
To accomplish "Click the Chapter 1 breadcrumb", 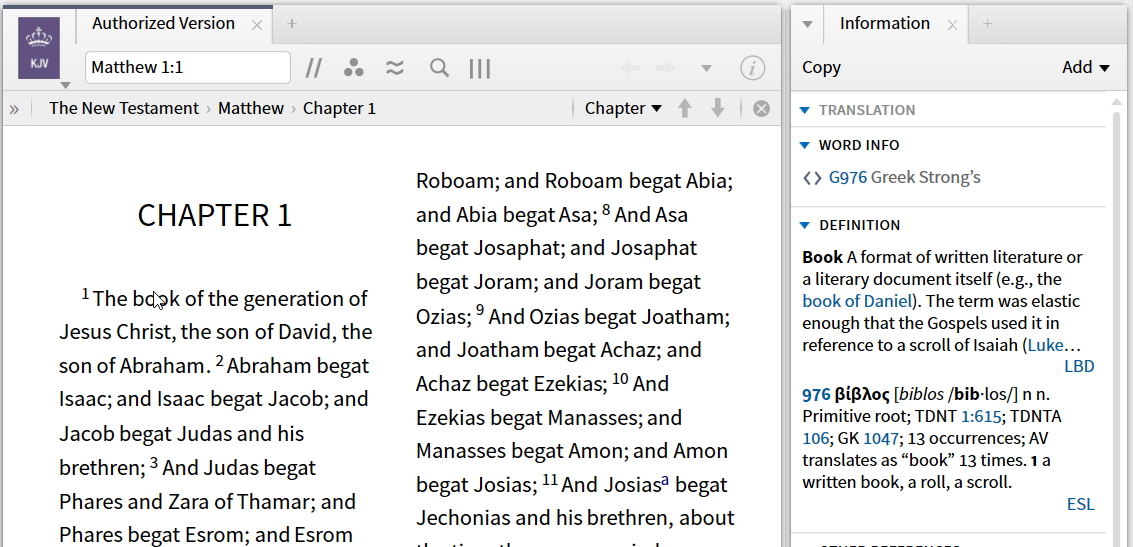I will click(x=339, y=108).
